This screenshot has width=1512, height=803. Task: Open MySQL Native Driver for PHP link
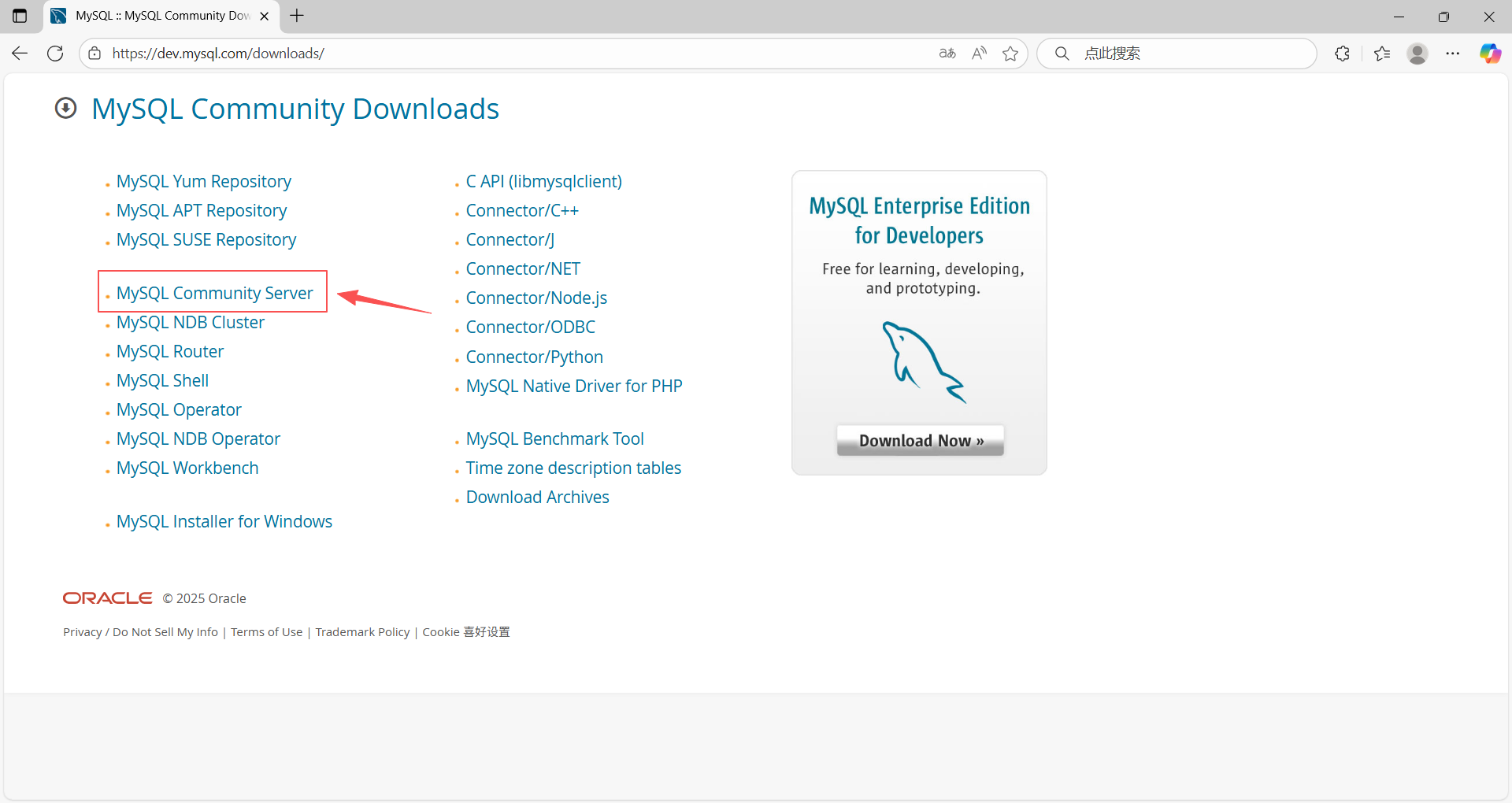click(574, 387)
